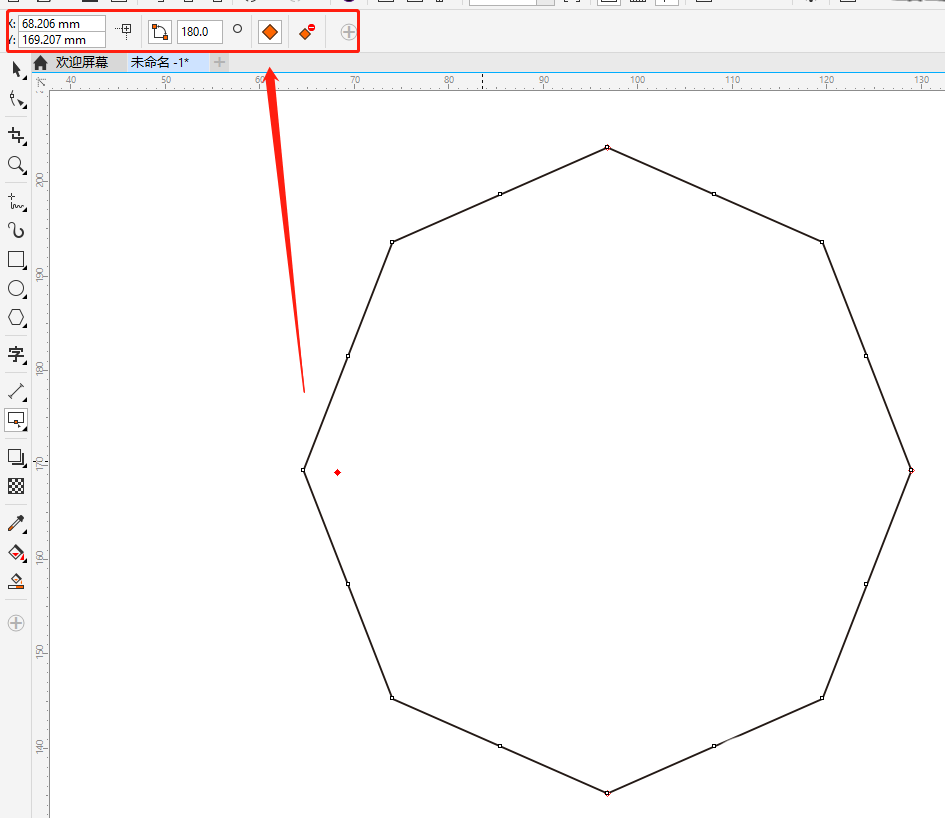945x818 pixels.
Task: Click the X position field 68.206 mm
Action: (x=62, y=24)
